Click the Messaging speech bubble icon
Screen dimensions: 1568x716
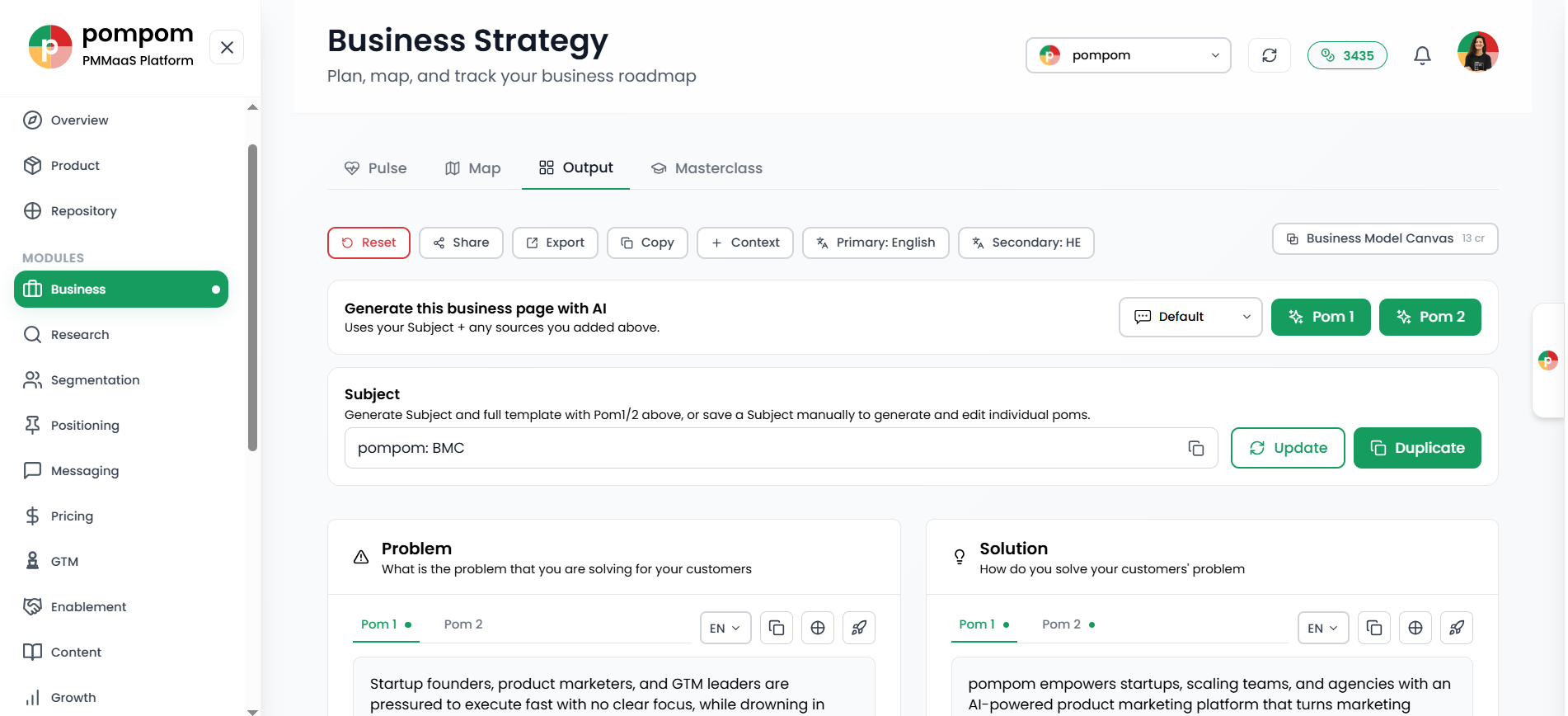(x=32, y=471)
